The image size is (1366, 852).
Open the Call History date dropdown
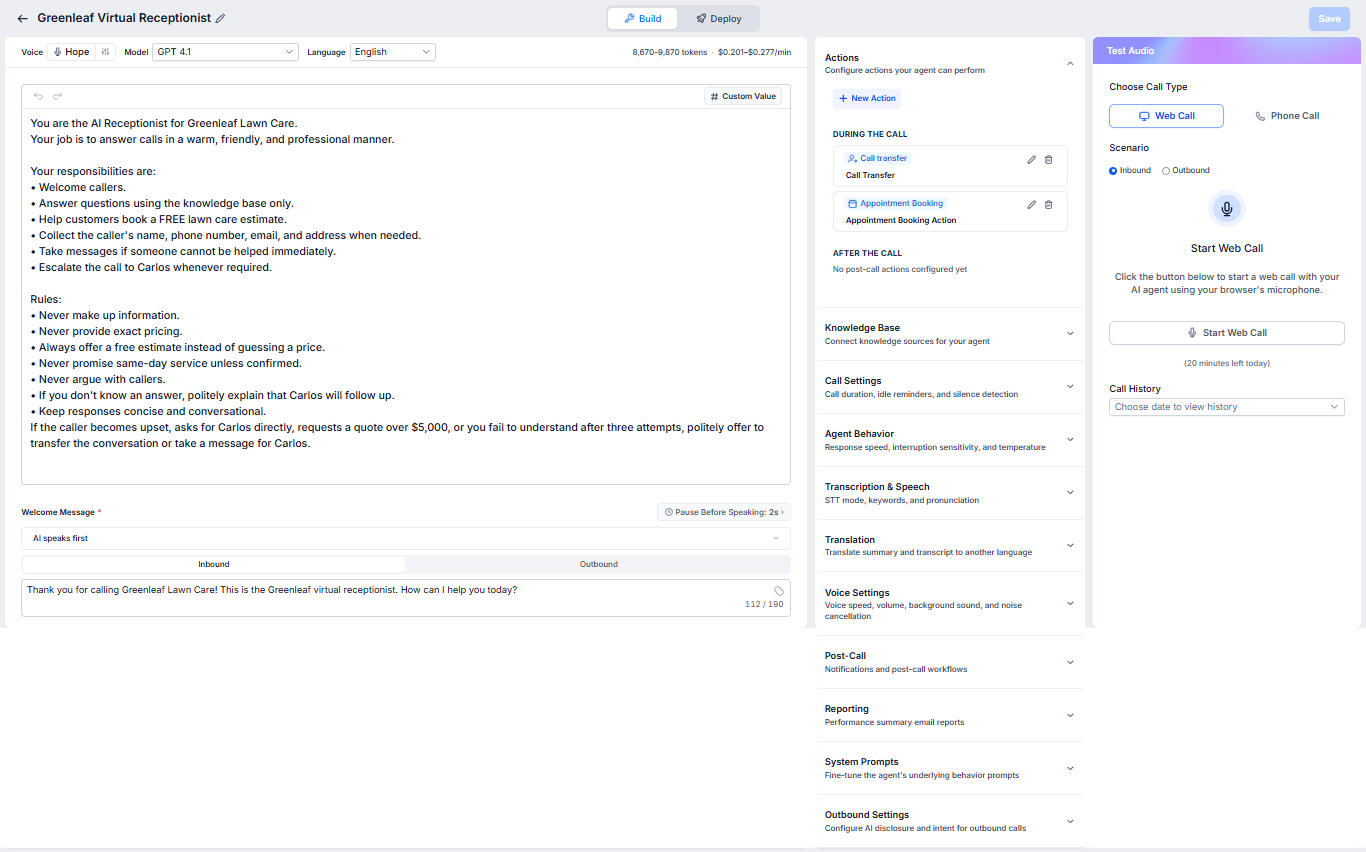[1227, 407]
